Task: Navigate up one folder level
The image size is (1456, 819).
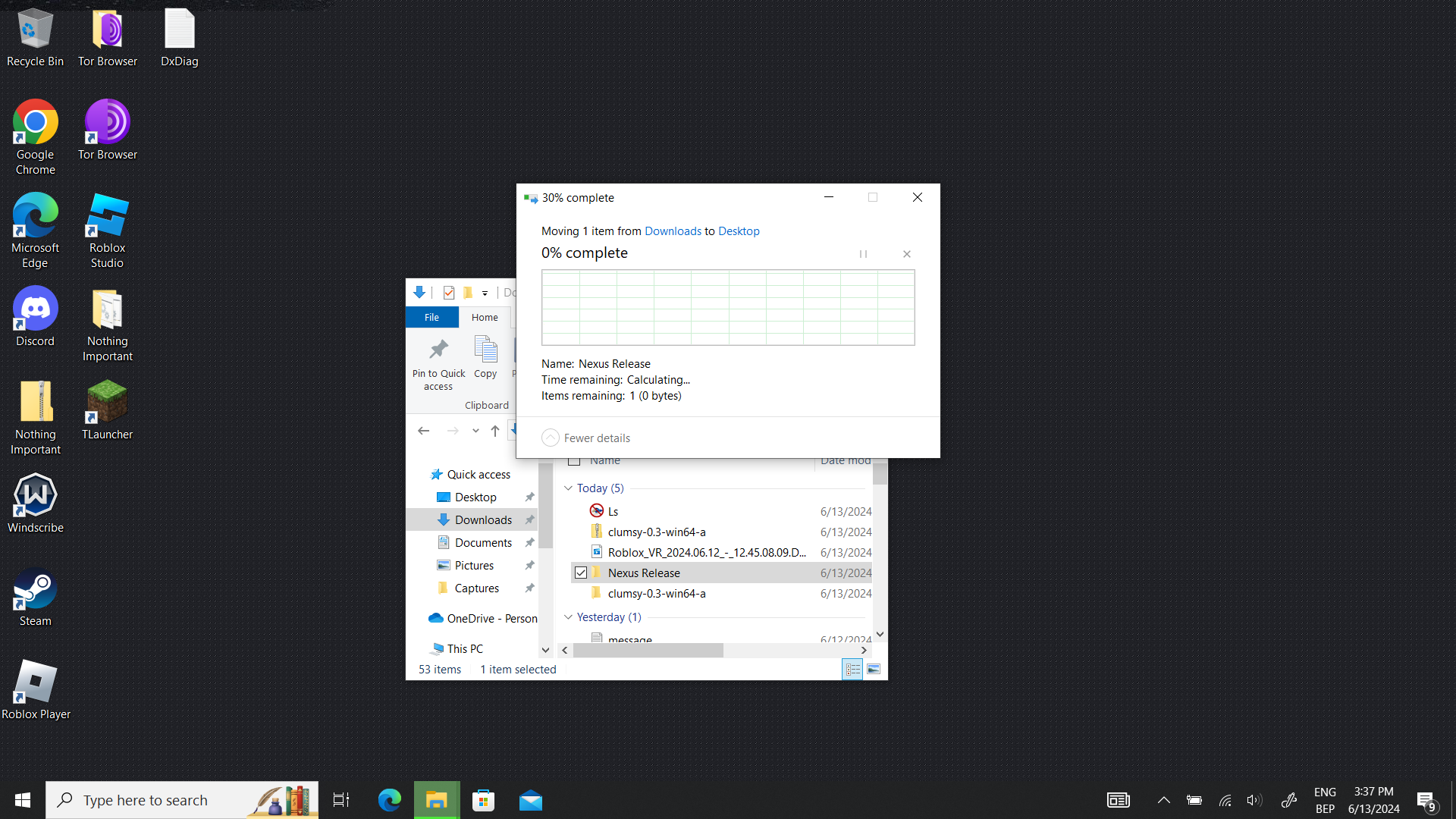Action: 495,431
